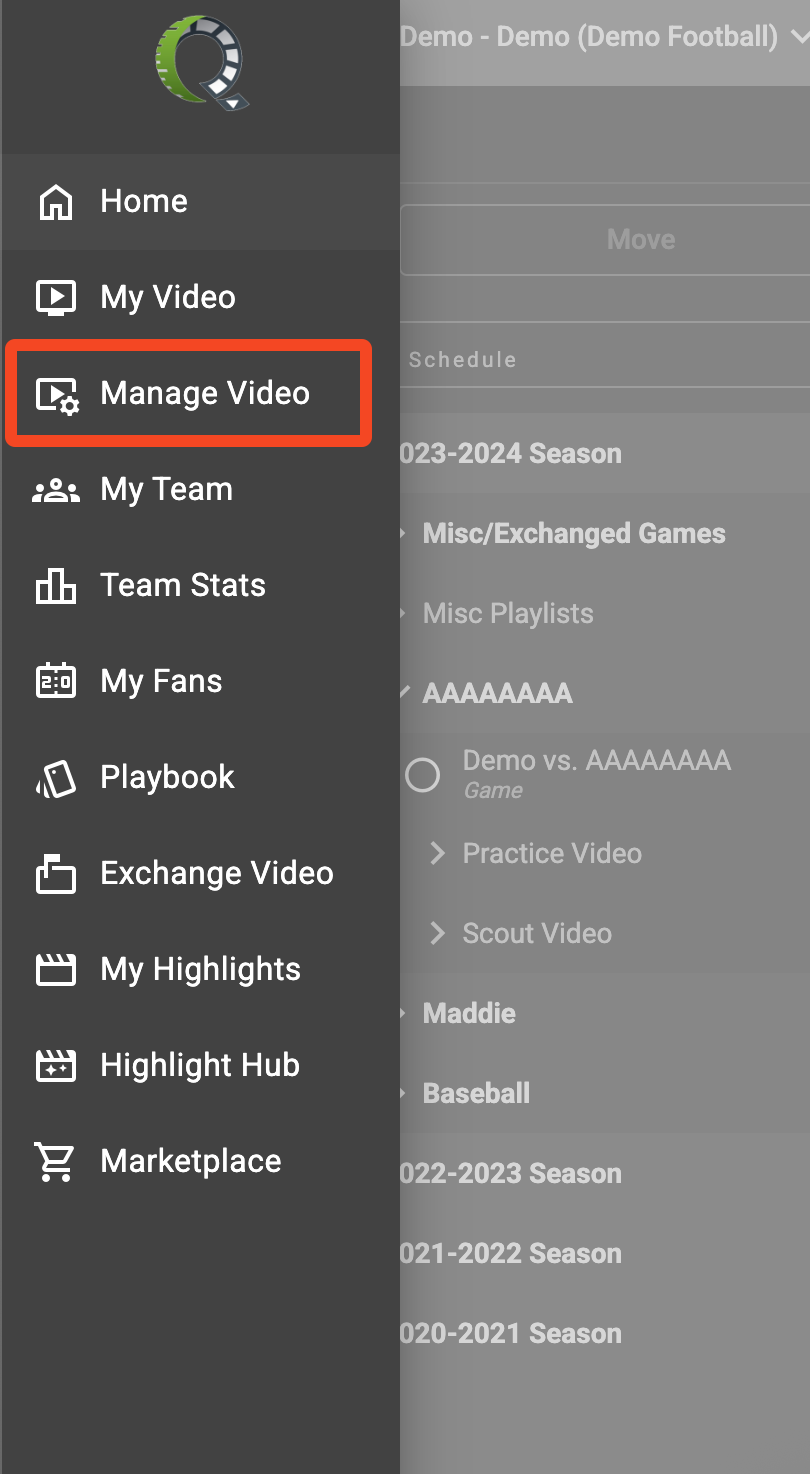Open the 2020-2021 Season row
Image resolution: width=810 pixels, height=1474 pixels.
(x=605, y=1333)
